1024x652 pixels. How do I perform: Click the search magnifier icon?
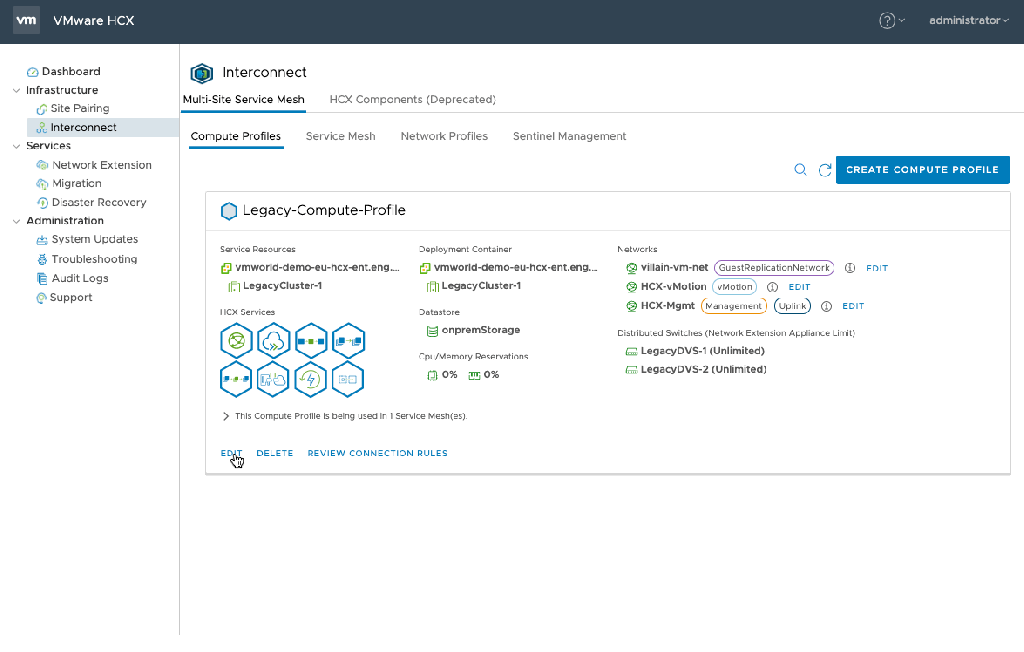coord(800,170)
